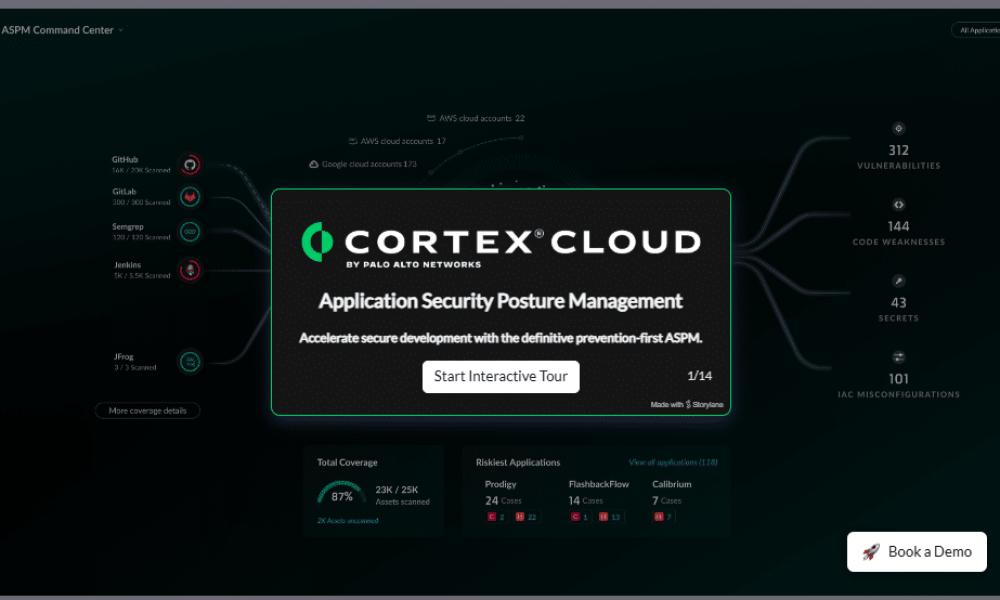
Task: Click the Google cloud accounts icon
Action: pyautogui.click(x=314, y=164)
